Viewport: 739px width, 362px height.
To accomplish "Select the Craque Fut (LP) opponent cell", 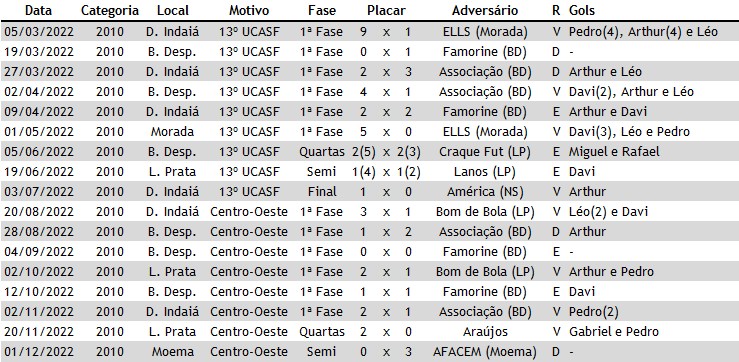I will (x=485, y=152).
